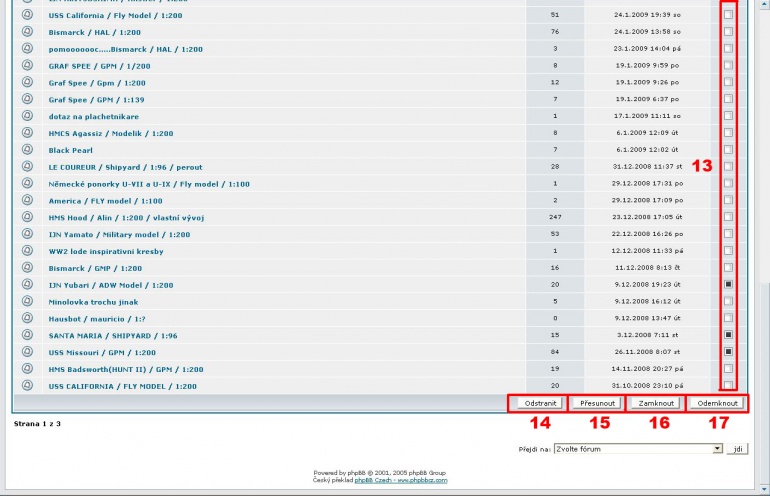
Task: Click topic icon beside America / FLY model
Action: pos(28,200)
